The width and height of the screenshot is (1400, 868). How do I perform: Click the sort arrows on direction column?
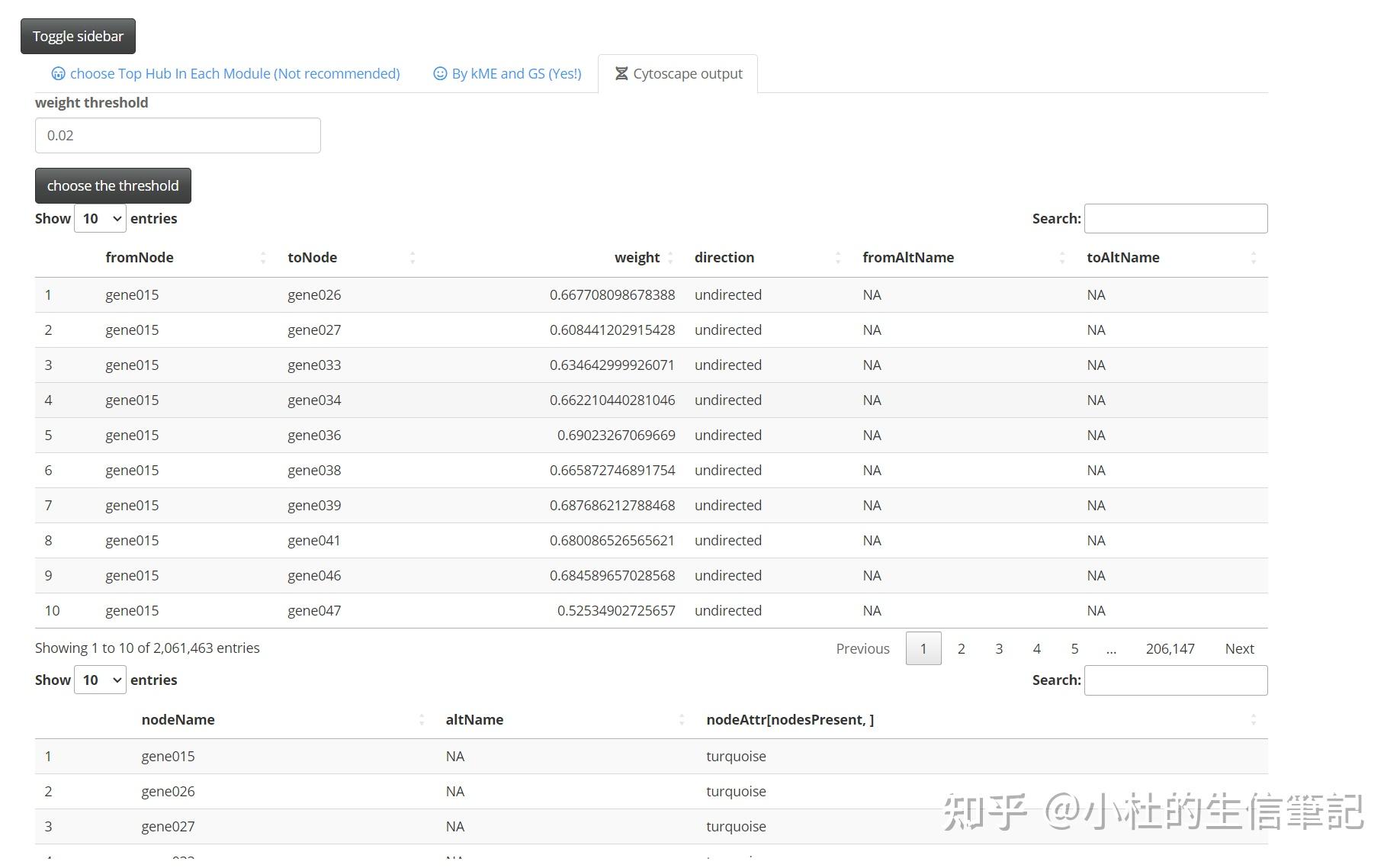click(x=837, y=257)
